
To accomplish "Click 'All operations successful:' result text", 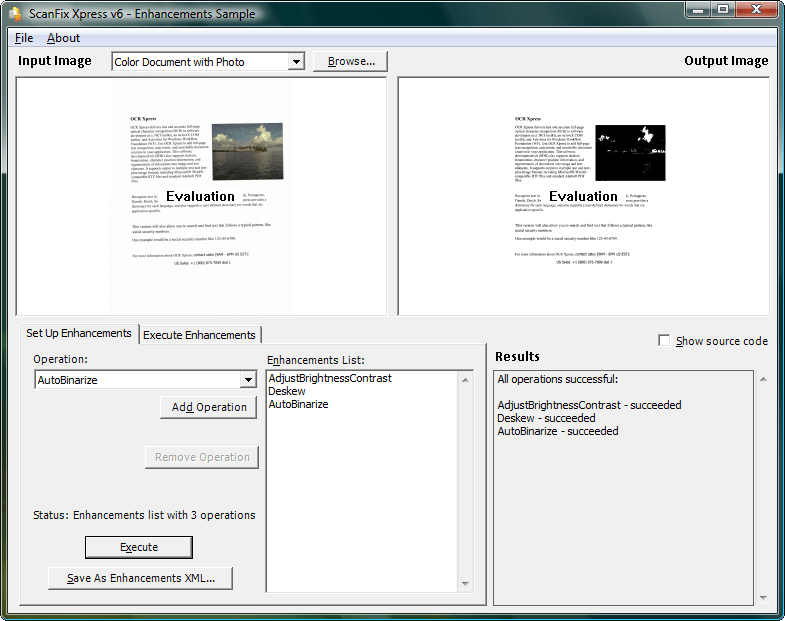I will pyautogui.click(x=558, y=379).
